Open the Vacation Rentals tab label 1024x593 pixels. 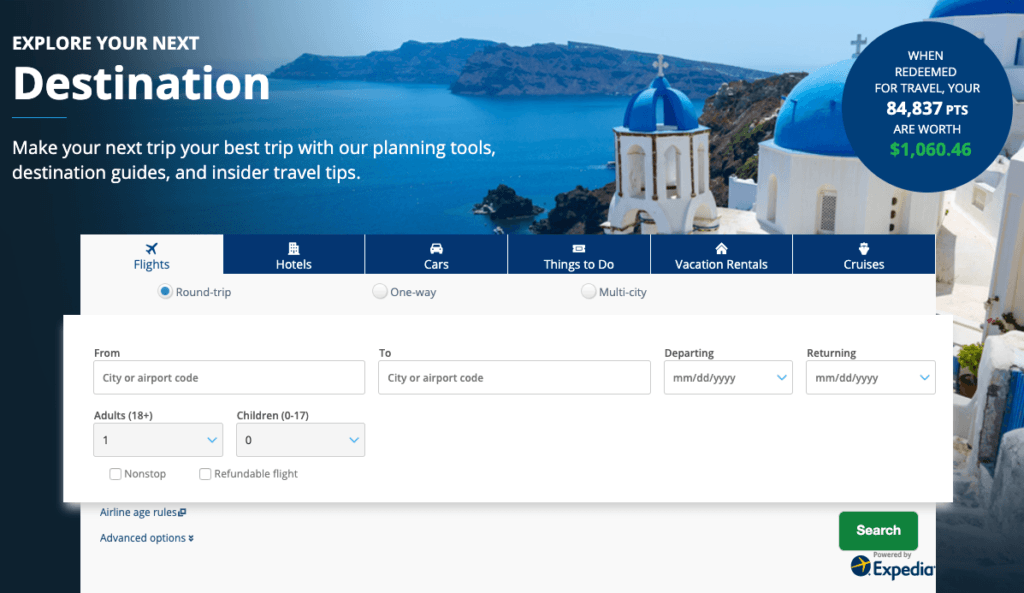[x=721, y=264]
